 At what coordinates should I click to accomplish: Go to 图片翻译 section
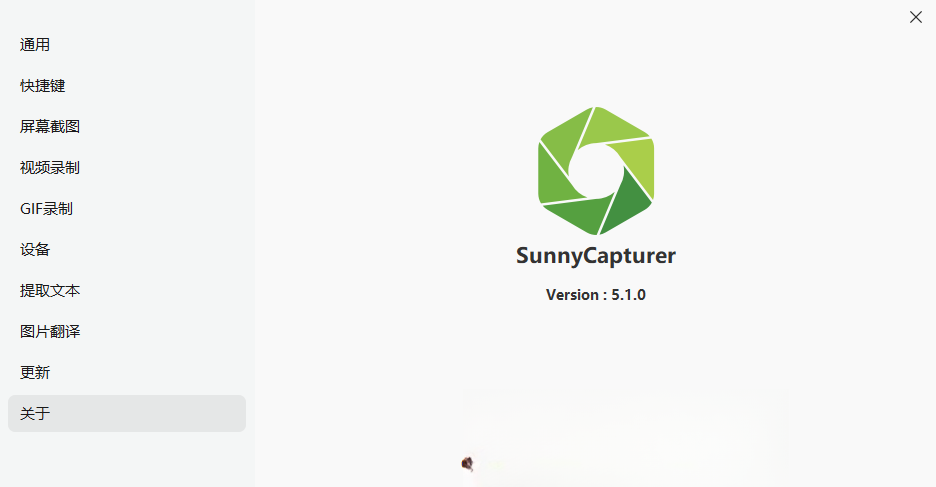(127, 331)
